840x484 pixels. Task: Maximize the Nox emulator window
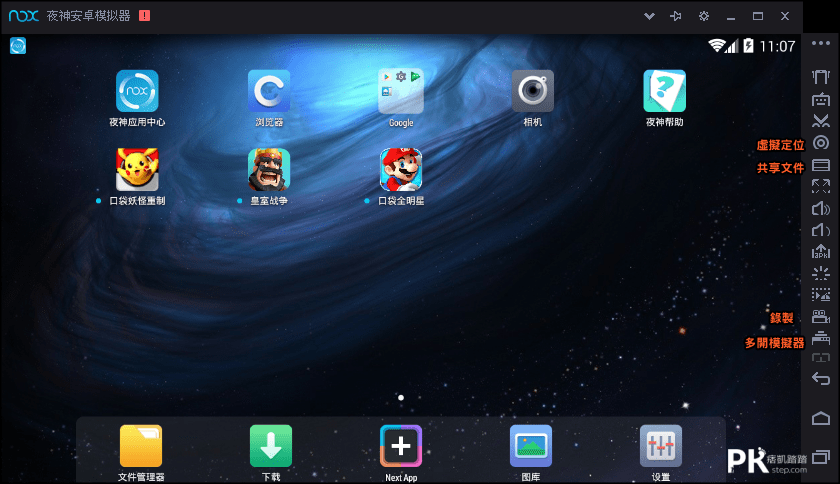click(x=758, y=16)
